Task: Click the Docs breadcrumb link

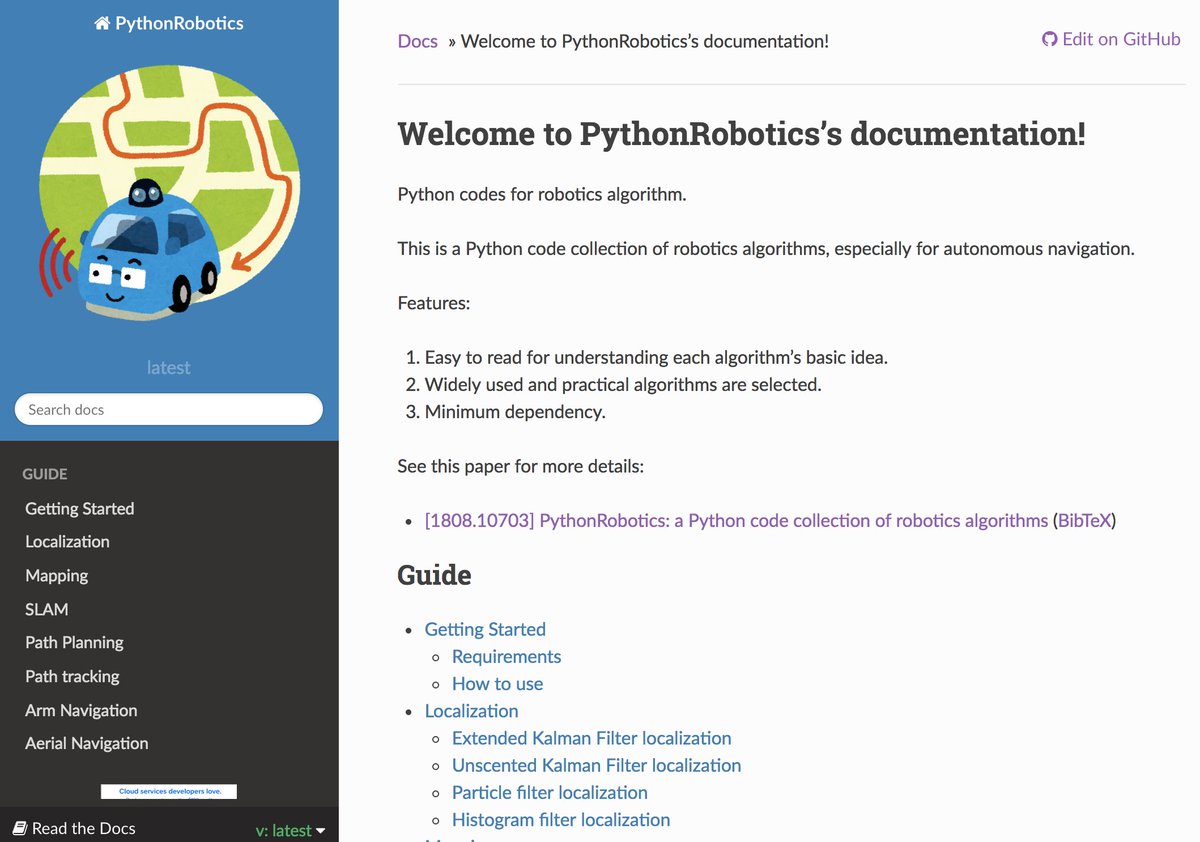Action: [418, 41]
